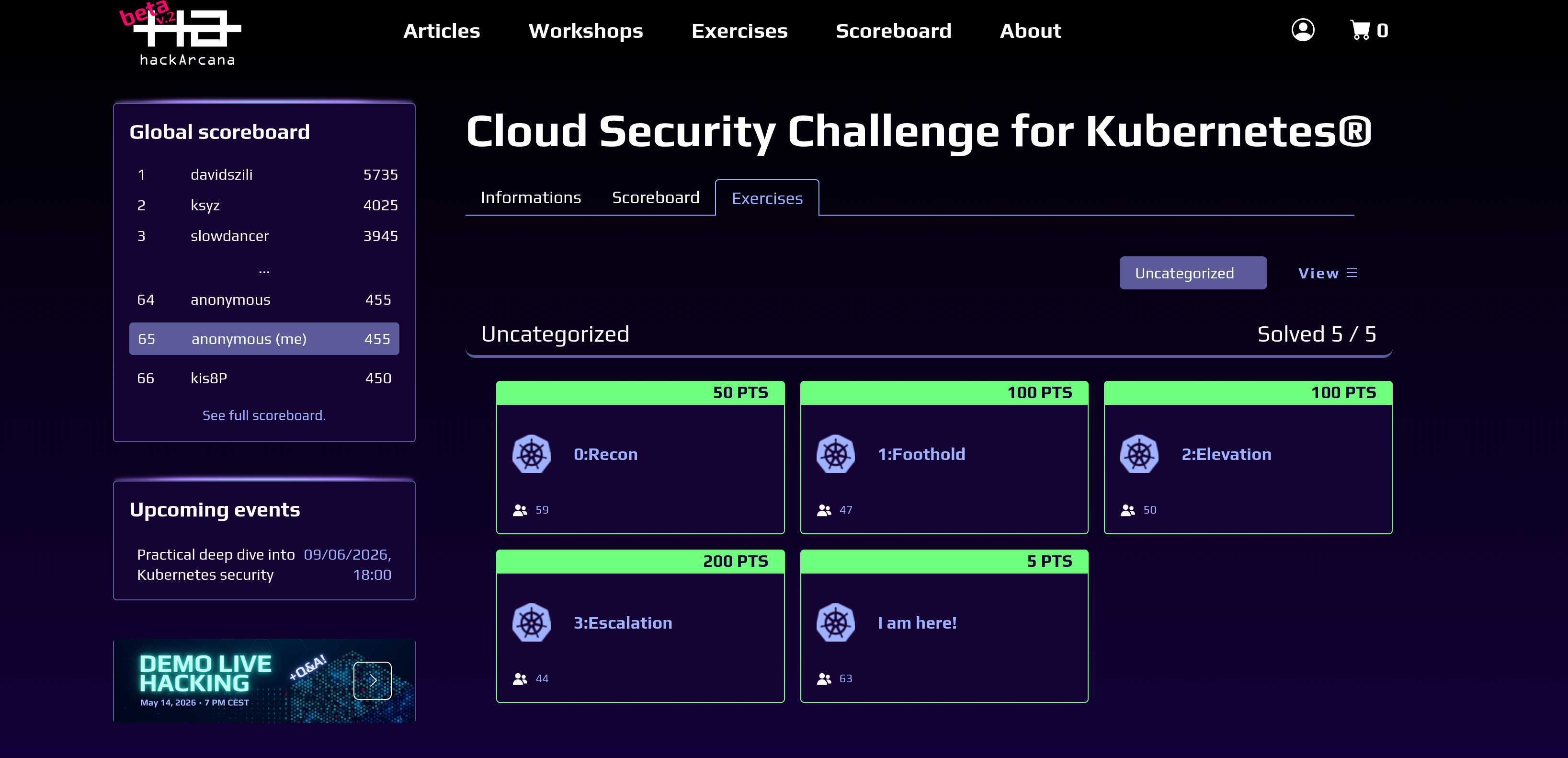Open About in the top navigation
The image size is (1568, 758).
pos(1031,31)
